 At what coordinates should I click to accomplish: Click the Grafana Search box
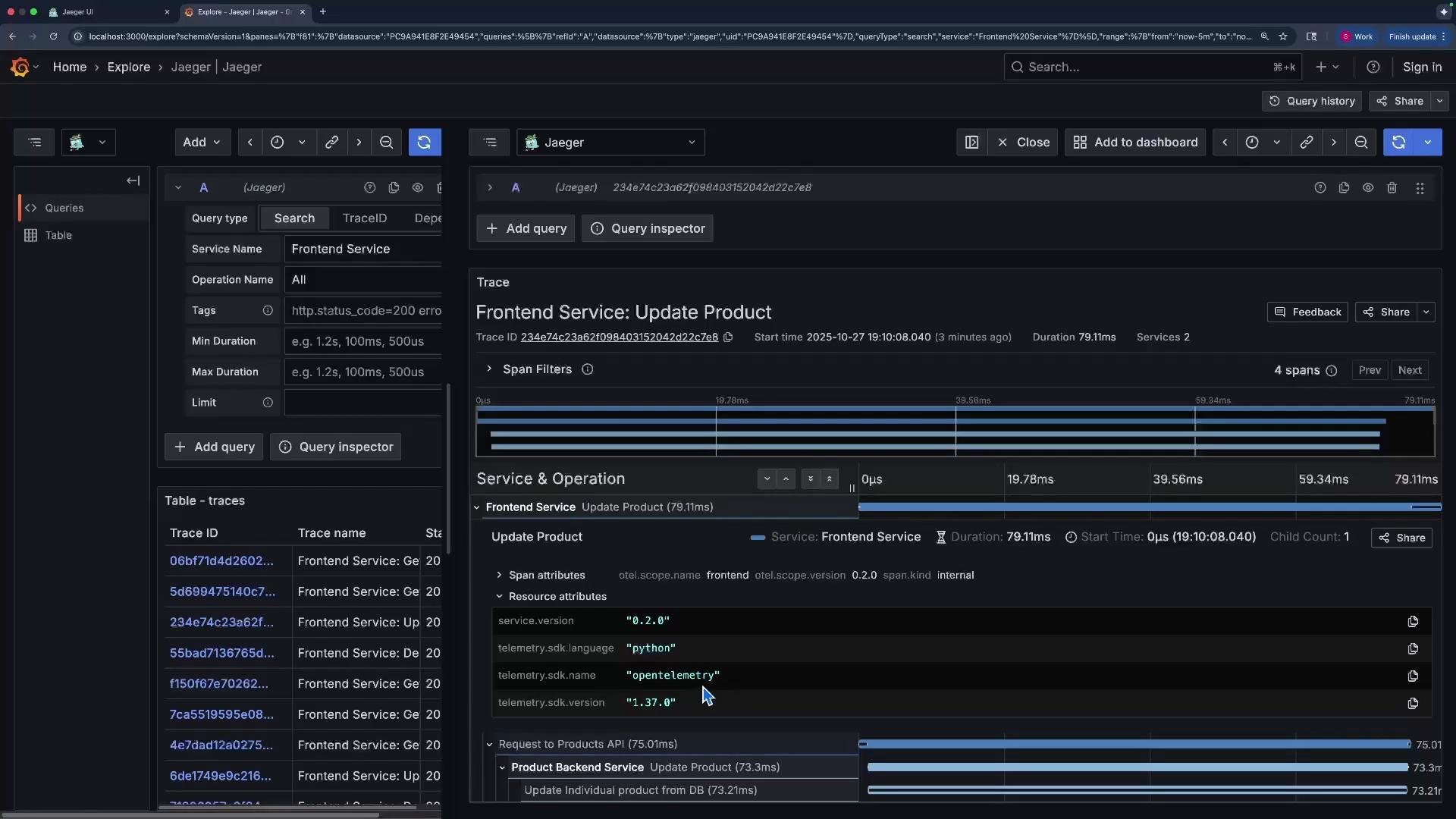(x=1153, y=67)
